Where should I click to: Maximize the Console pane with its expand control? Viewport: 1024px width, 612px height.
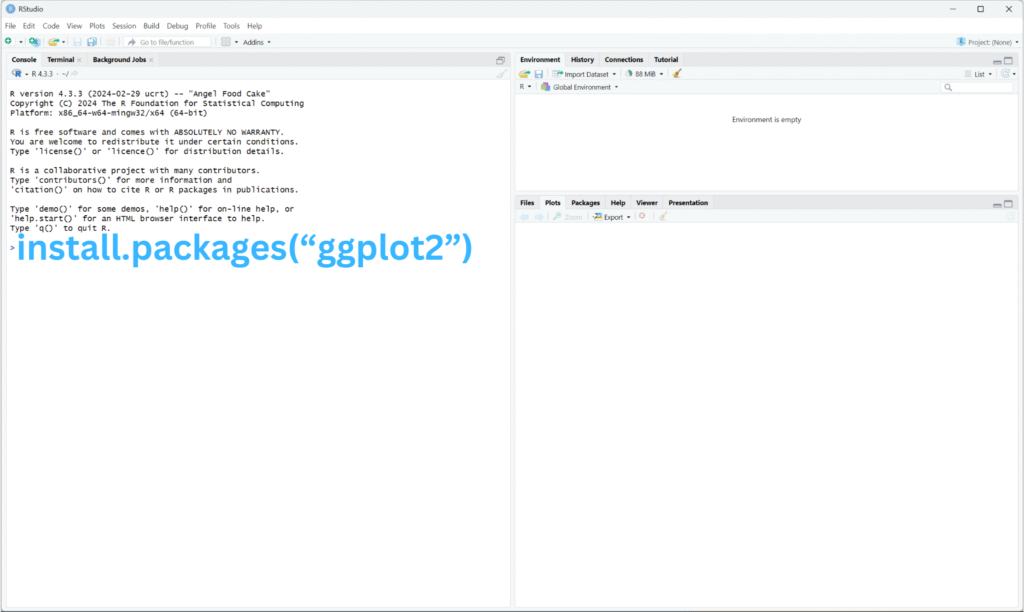point(500,59)
